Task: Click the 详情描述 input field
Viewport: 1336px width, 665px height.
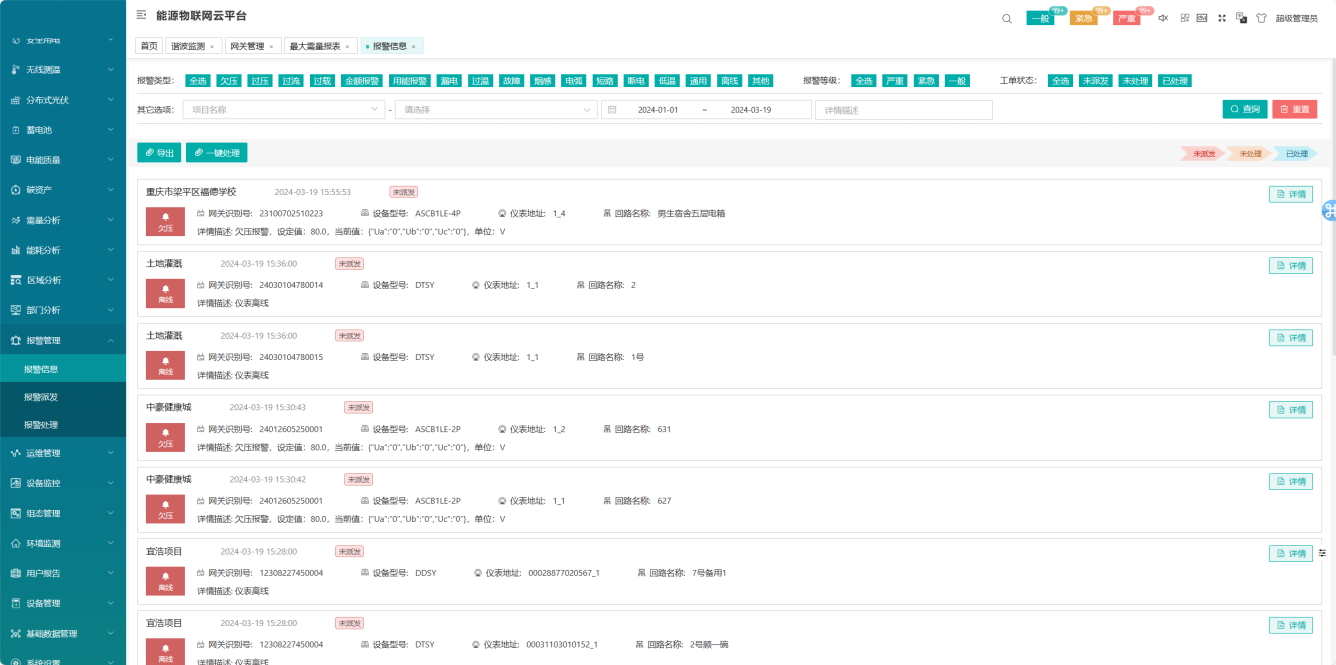Action: (904, 110)
